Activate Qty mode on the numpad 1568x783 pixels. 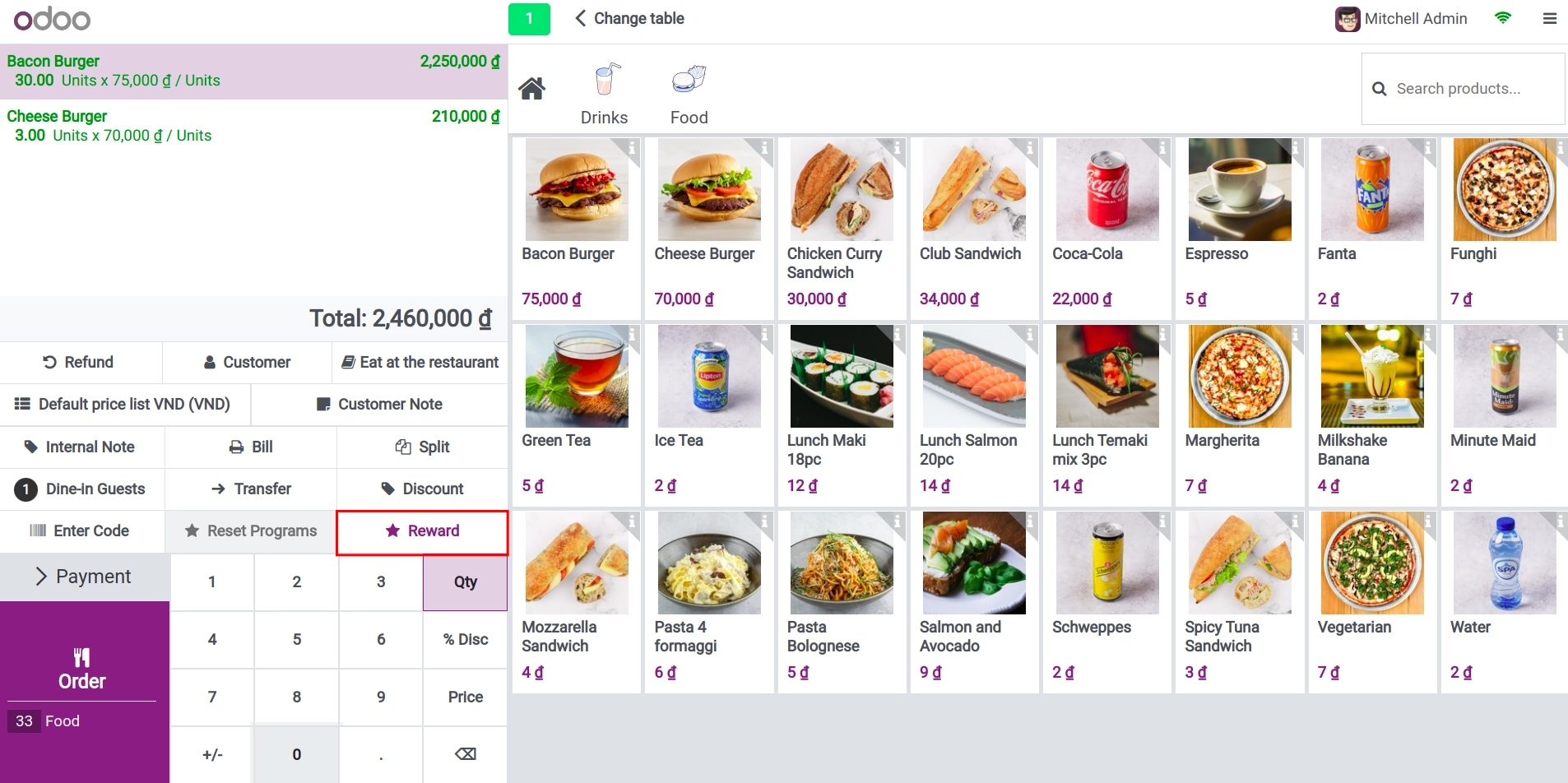[x=466, y=581]
